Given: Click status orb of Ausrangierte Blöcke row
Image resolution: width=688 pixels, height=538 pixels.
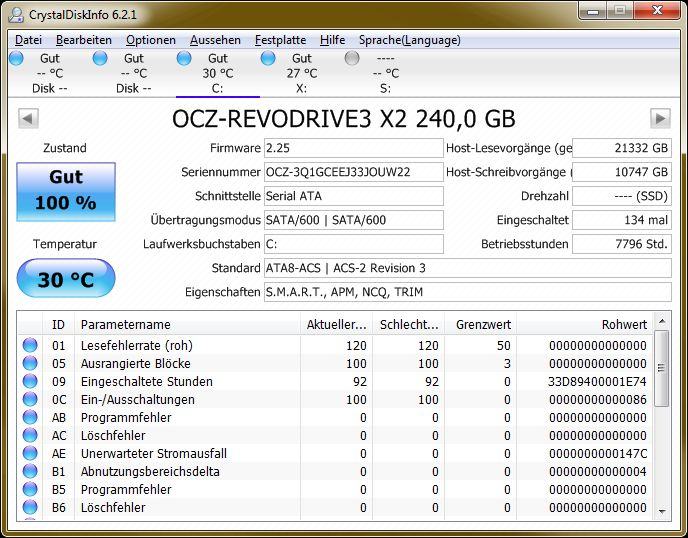Looking at the screenshot, I should pos(30,363).
